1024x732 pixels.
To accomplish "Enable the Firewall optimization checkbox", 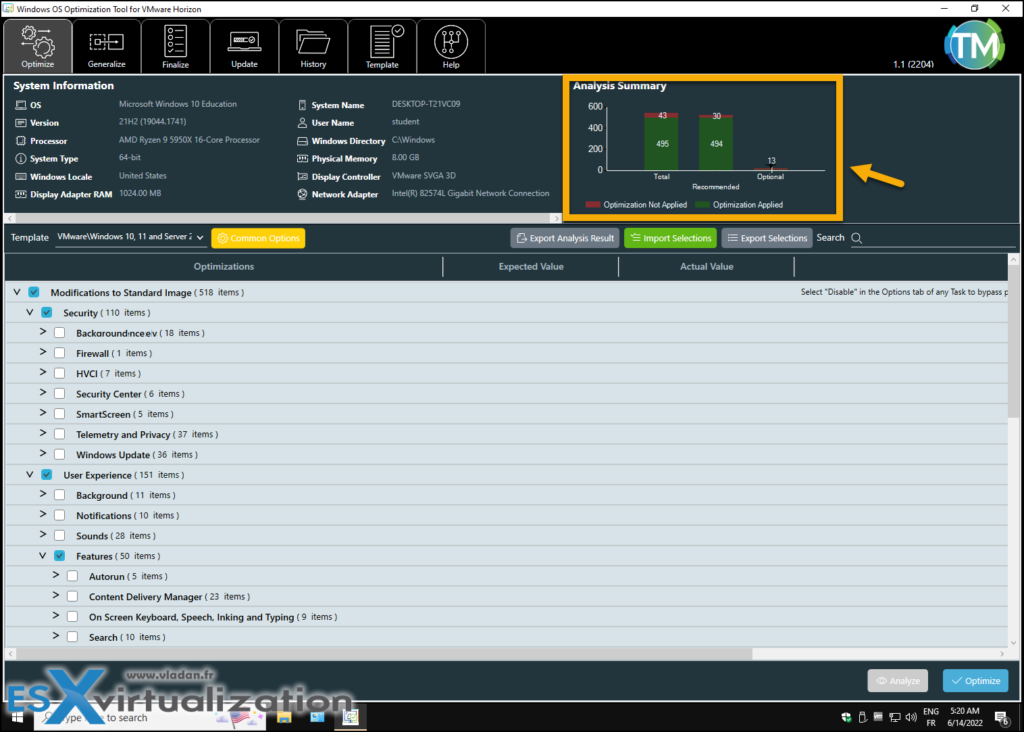I will (58, 353).
